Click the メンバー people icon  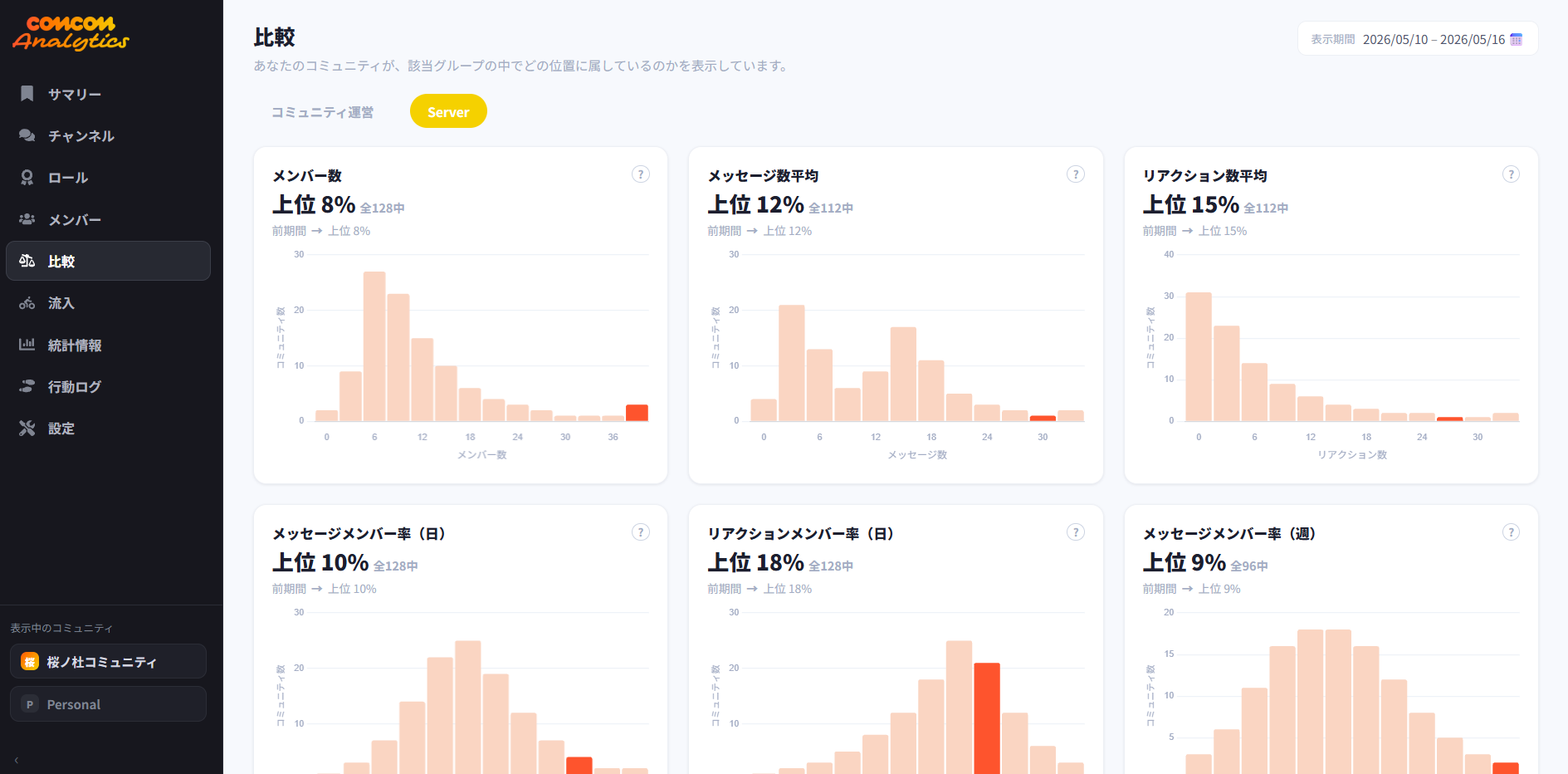click(27, 219)
